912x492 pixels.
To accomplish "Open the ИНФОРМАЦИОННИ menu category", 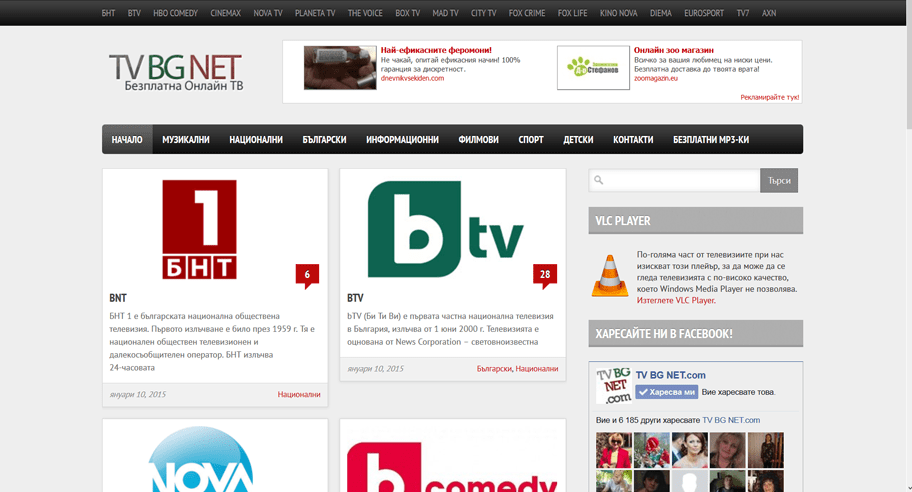I will [402, 140].
